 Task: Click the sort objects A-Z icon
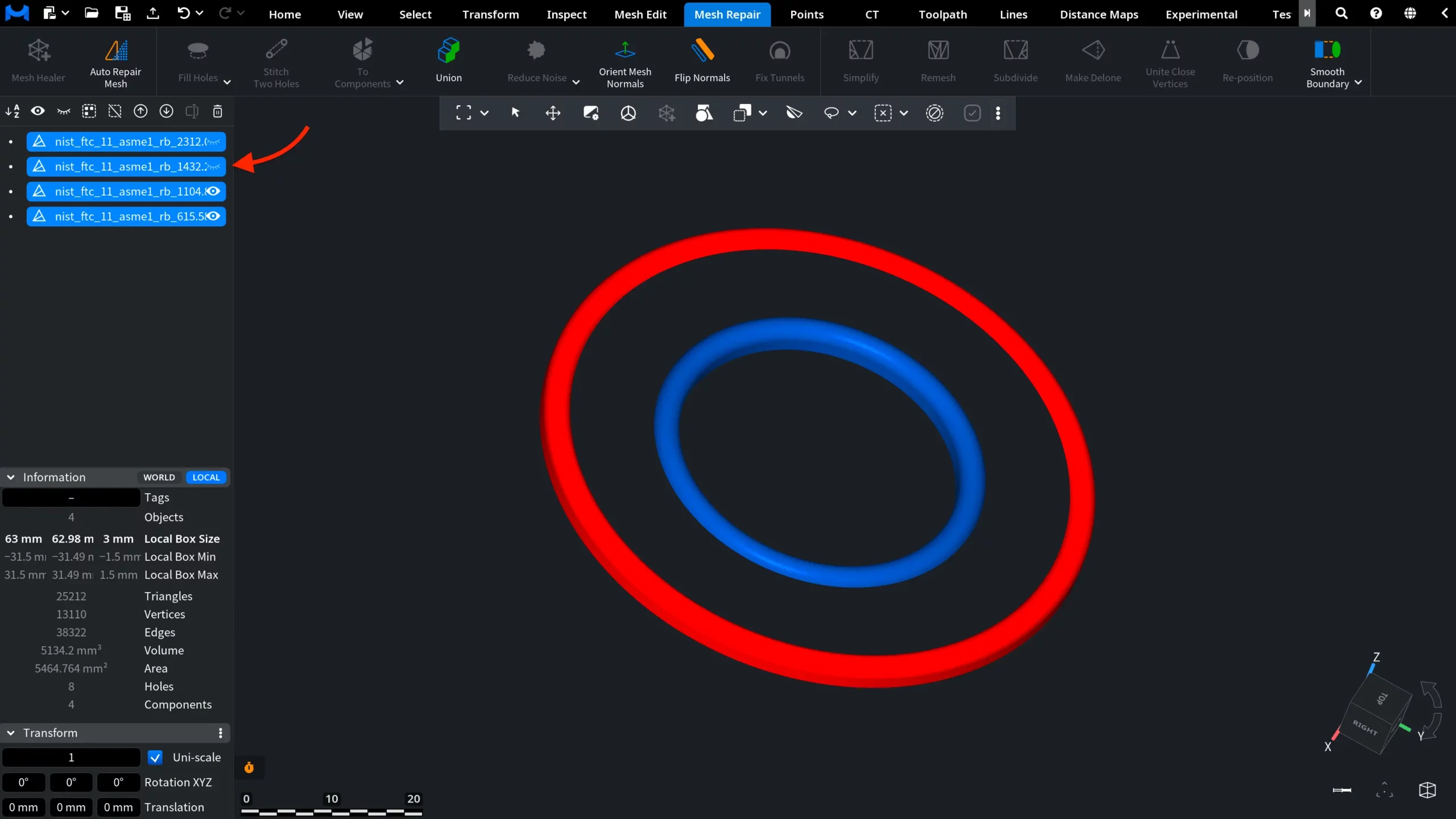coord(12,111)
